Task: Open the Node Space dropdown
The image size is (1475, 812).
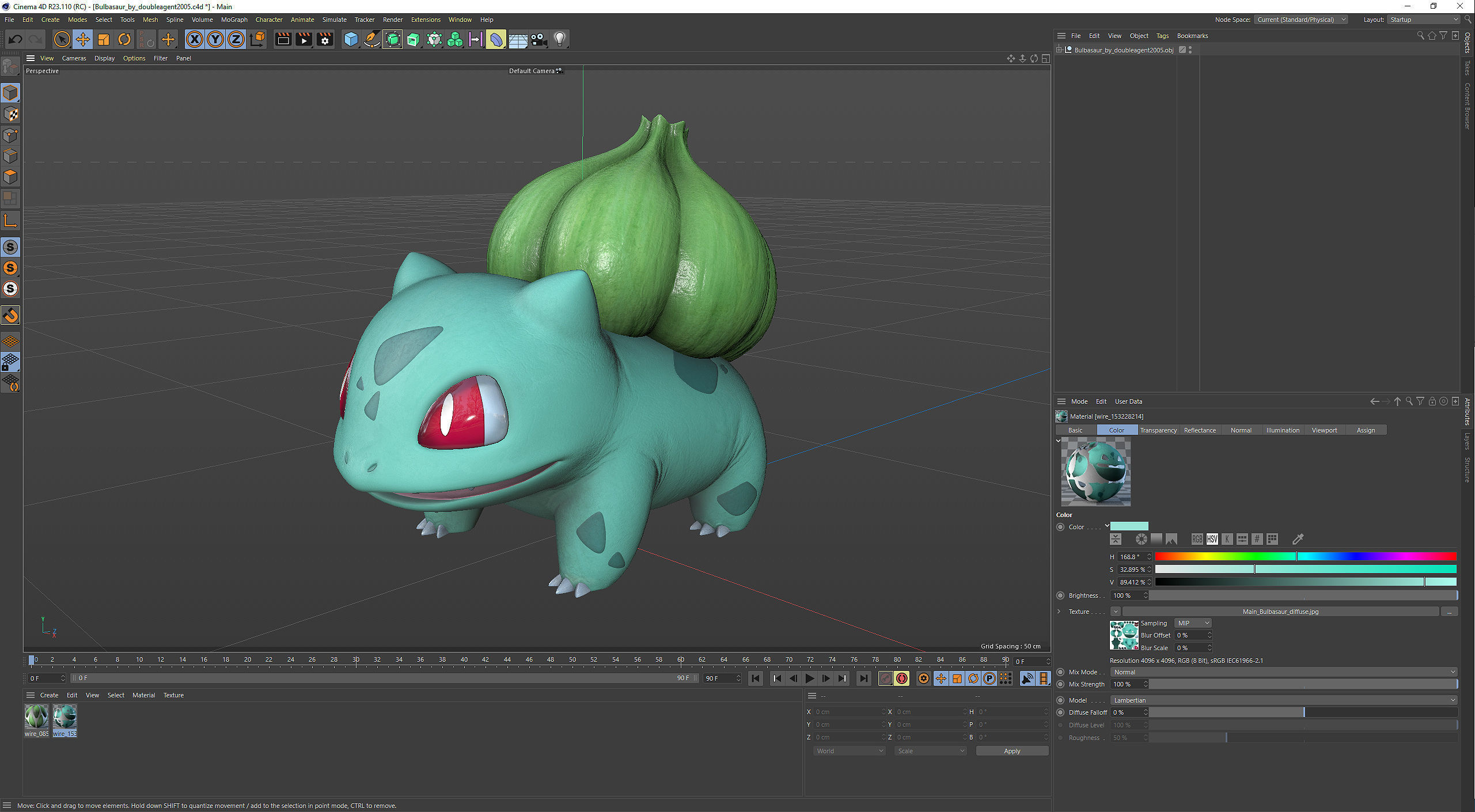Action: pos(1301,20)
